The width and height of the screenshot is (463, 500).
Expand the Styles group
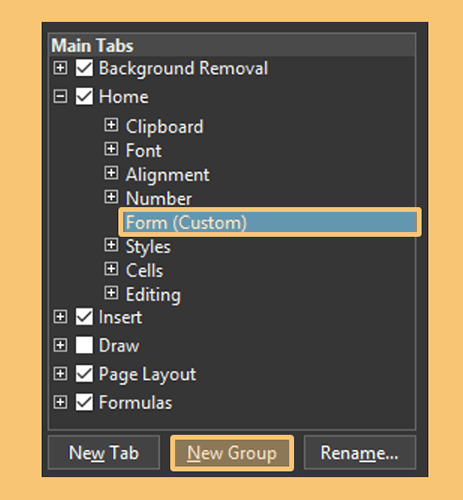pyautogui.click(x=111, y=245)
